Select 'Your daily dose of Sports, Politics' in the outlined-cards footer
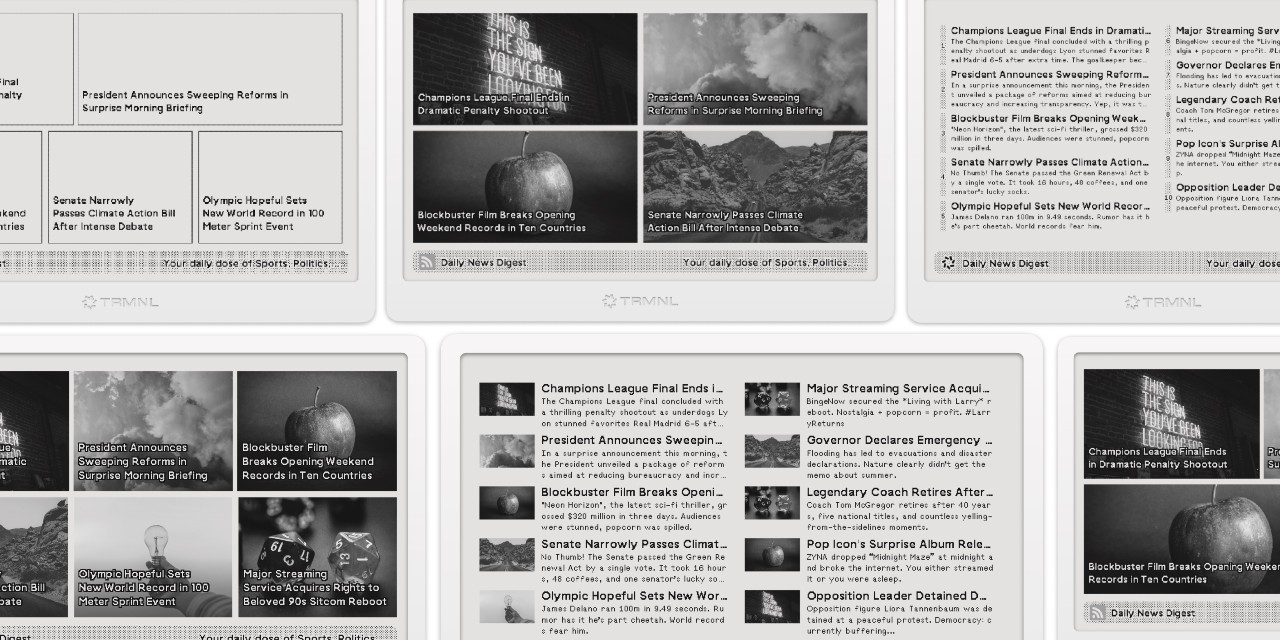This screenshot has width=1280, height=640. 246,264
